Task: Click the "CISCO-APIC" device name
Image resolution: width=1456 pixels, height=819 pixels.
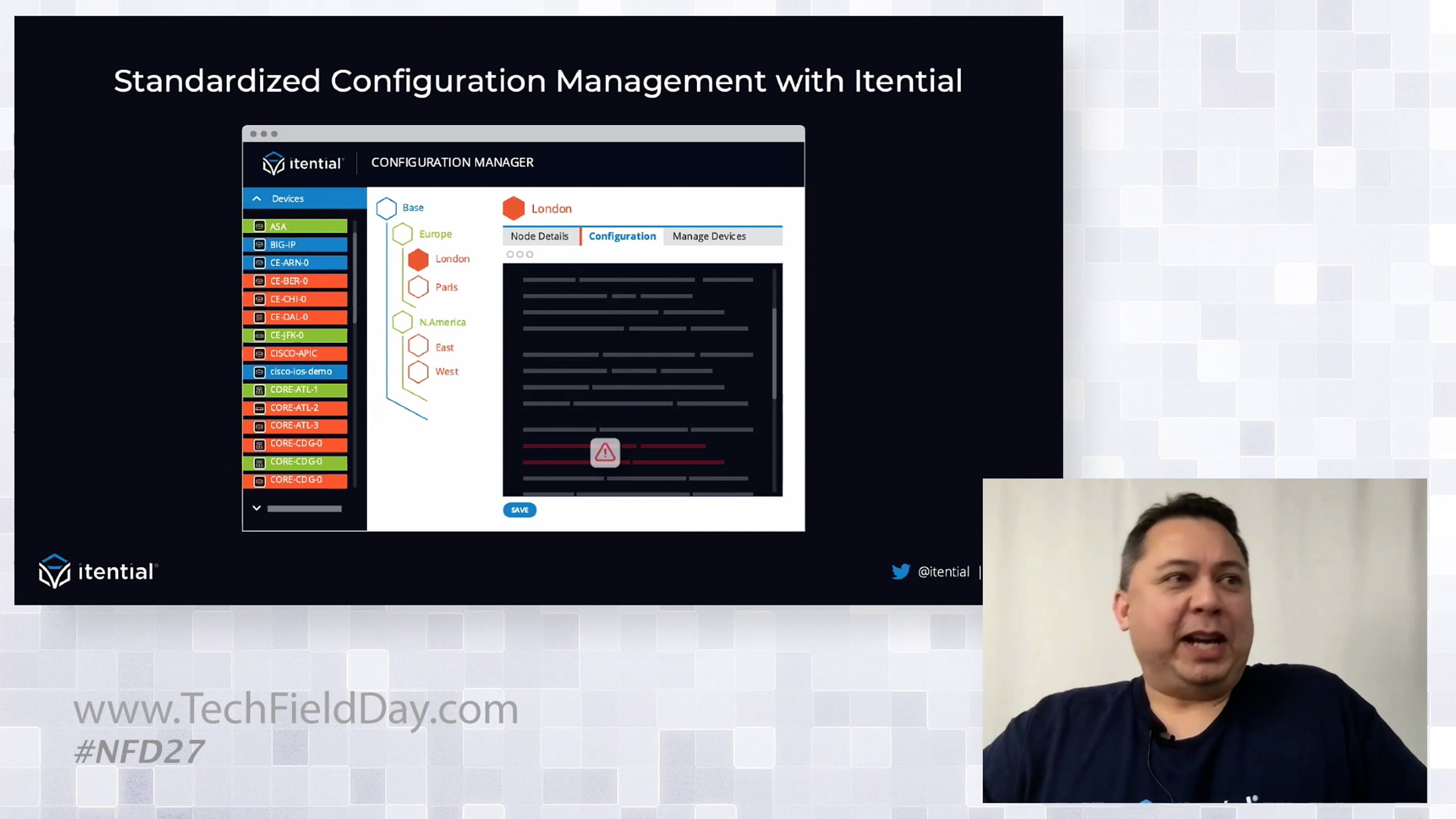Action: pyautogui.click(x=294, y=354)
